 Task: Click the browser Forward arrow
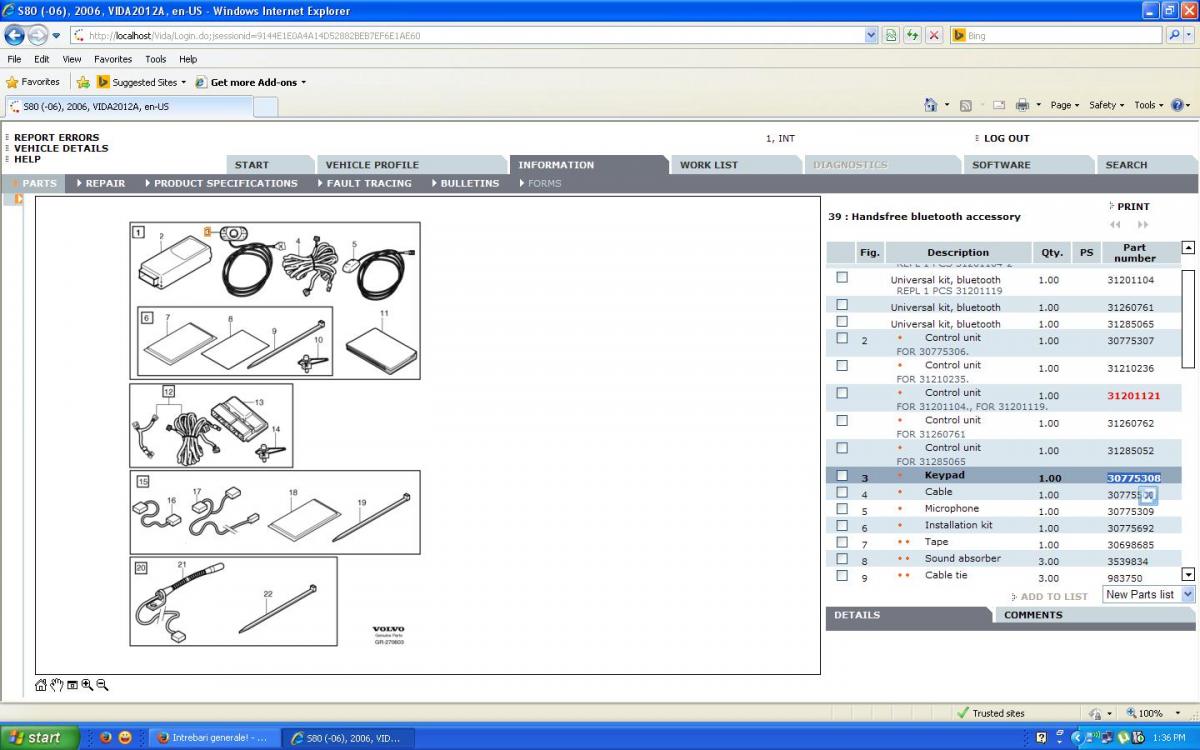tap(38, 35)
